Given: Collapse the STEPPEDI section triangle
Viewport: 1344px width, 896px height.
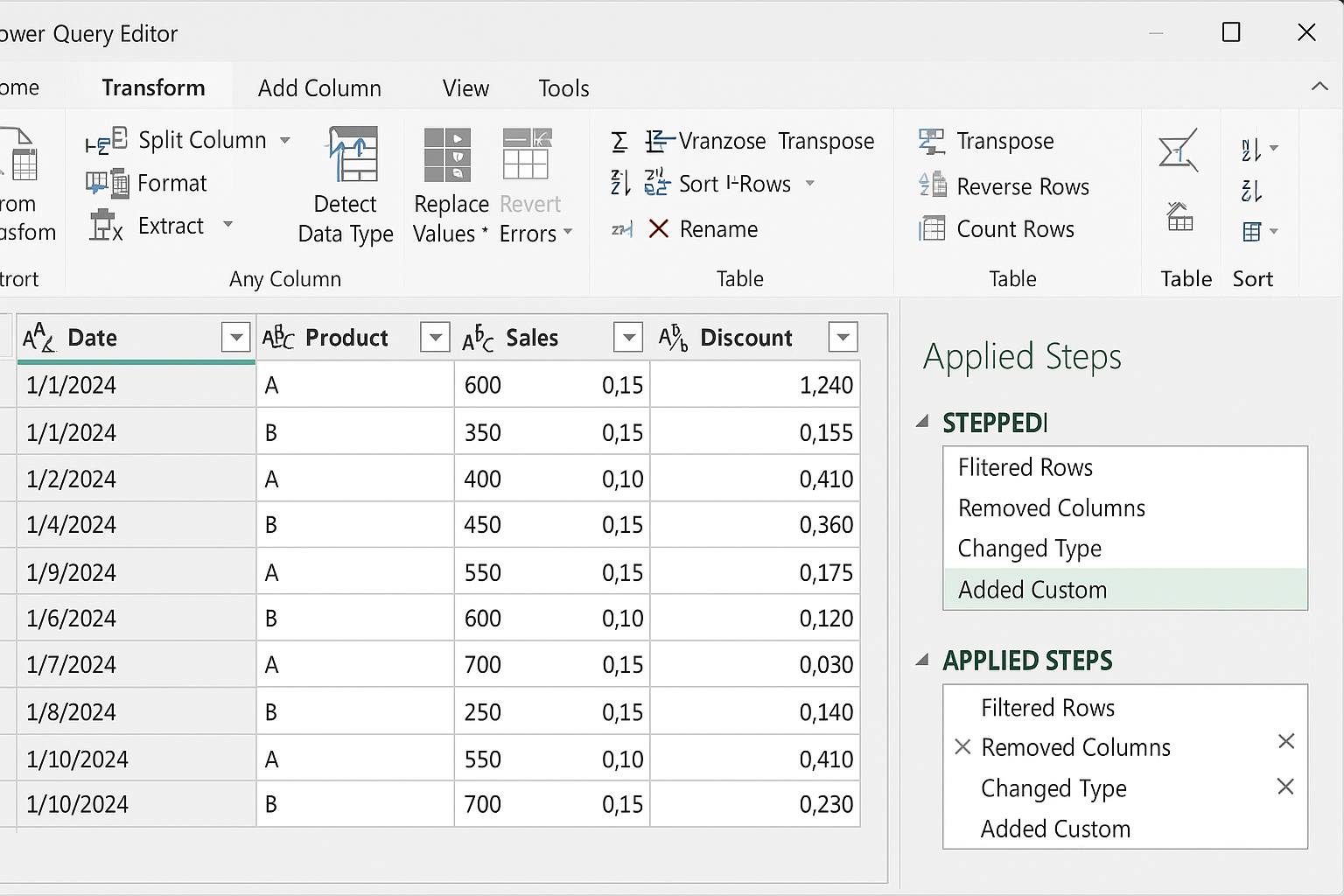Looking at the screenshot, I should tap(922, 422).
